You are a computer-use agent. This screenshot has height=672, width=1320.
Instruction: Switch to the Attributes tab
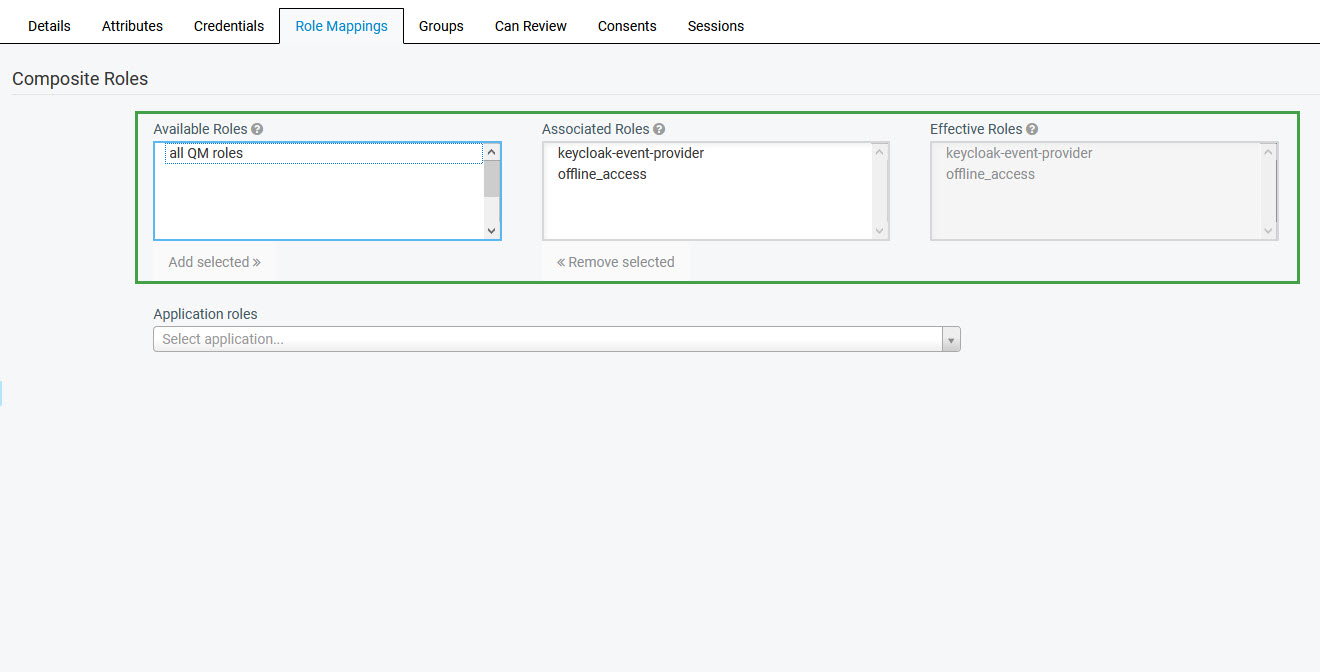point(132,26)
